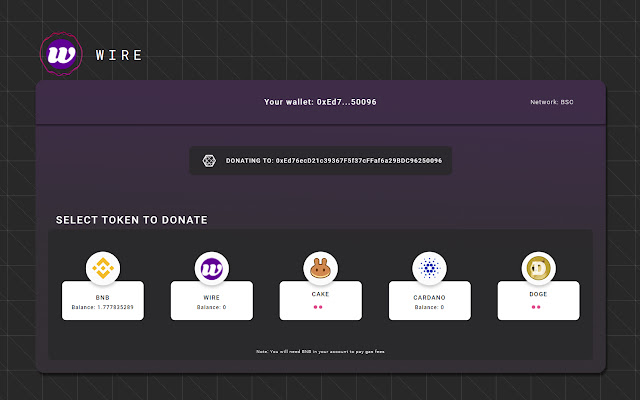
Task: Click the wallet address 0xEd7...50096
Action: pyautogui.click(x=347, y=102)
